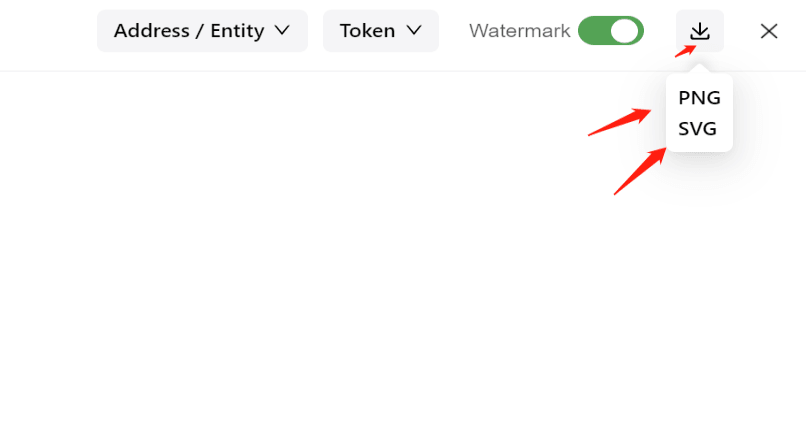Open the download export icon menu
The image size is (806, 435).
(700, 31)
